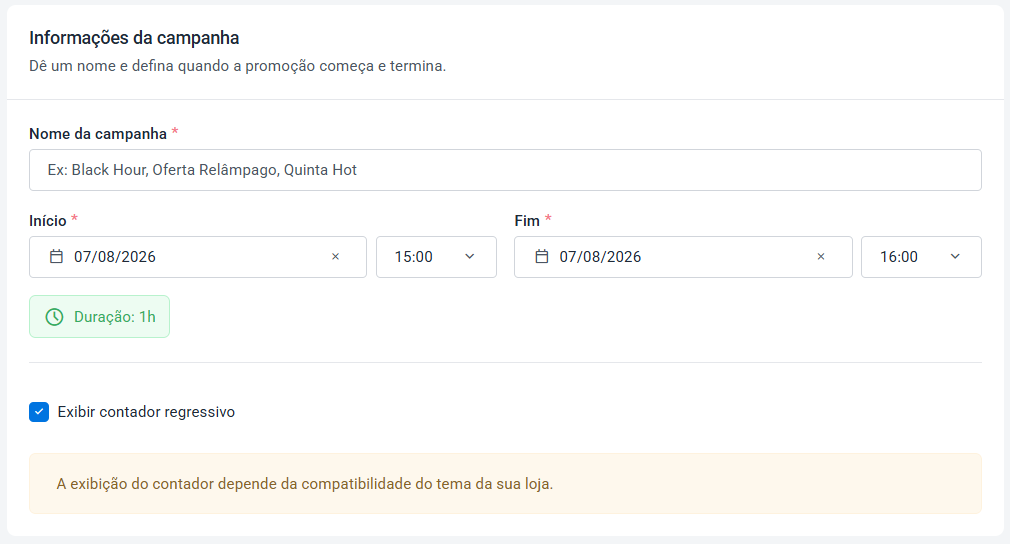Viewport: 1010px width, 544px height.
Task: Open the 16:00 end time dropdown
Action: point(921,257)
